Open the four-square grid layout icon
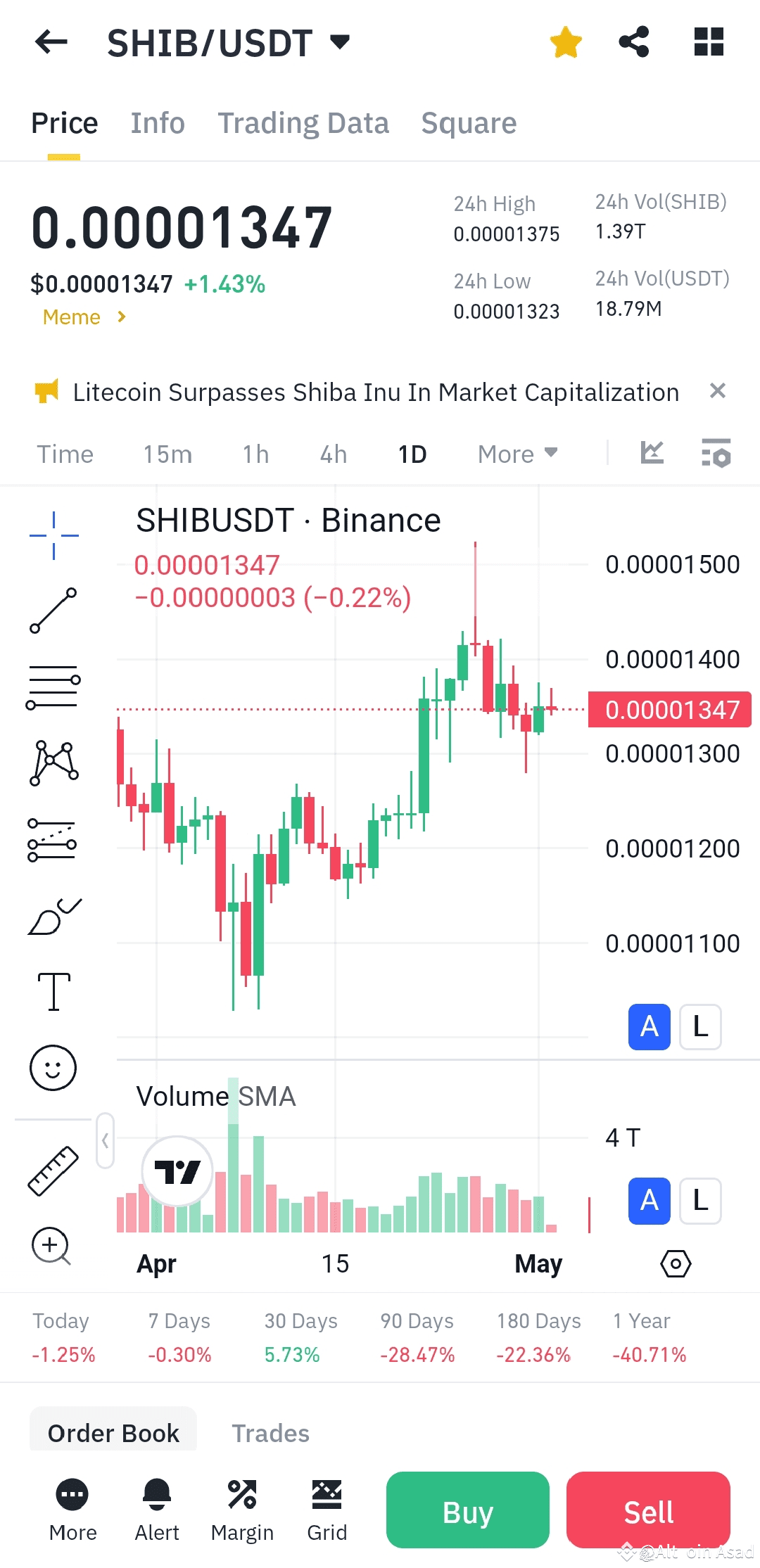Image resolution: width=760 pixels, height=1568 pixels. coord(709,42)
